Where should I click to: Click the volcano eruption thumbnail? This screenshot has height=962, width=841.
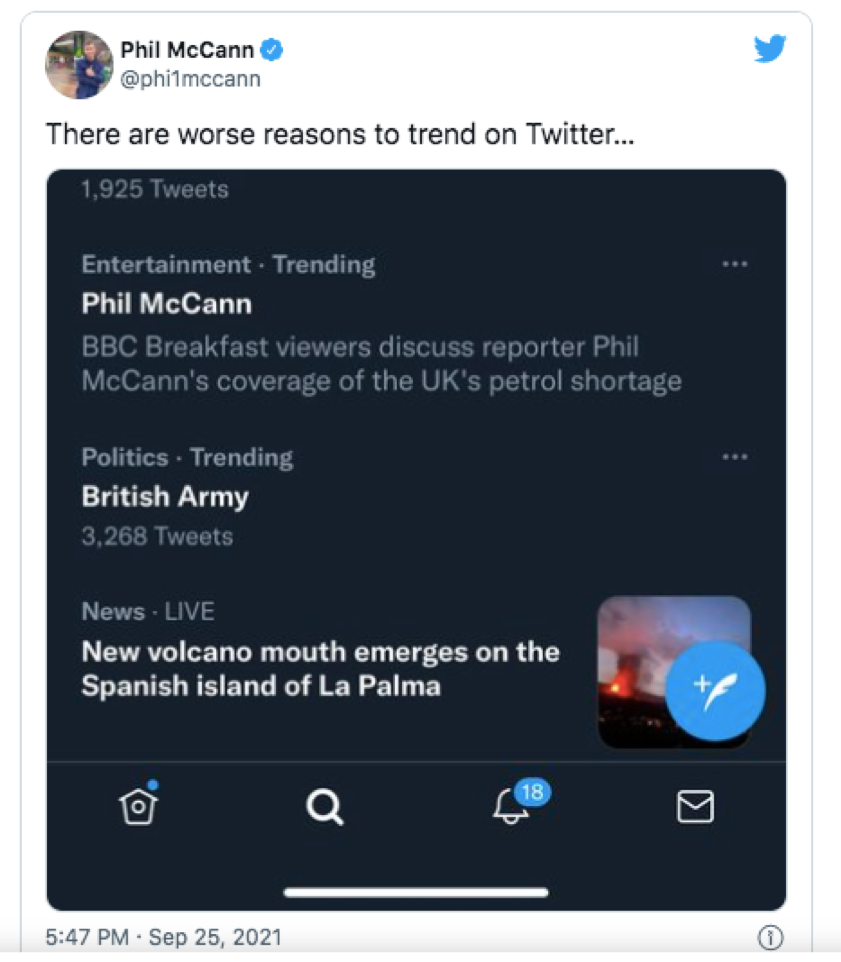point(674,672)
